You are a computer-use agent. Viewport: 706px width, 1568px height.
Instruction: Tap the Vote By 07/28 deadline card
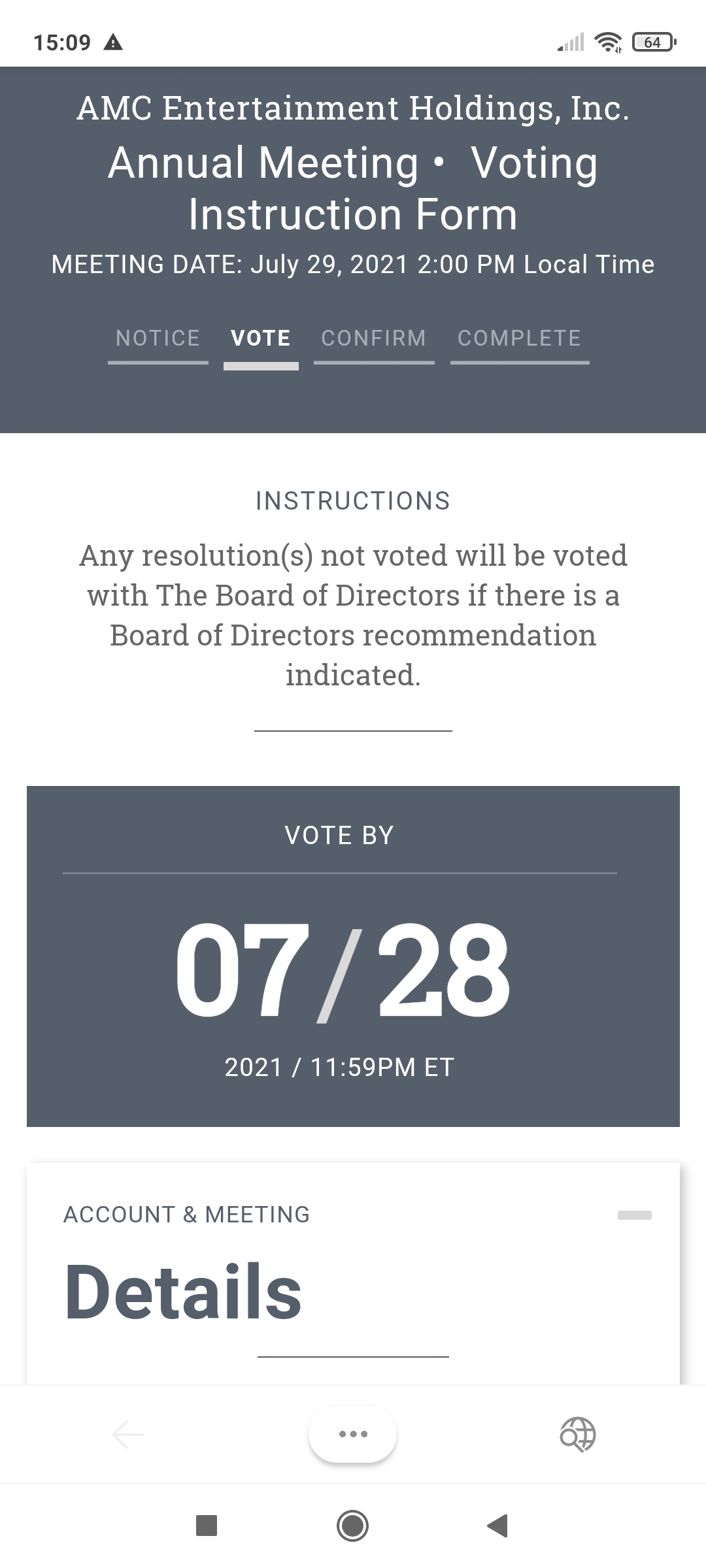coord(353,956)
